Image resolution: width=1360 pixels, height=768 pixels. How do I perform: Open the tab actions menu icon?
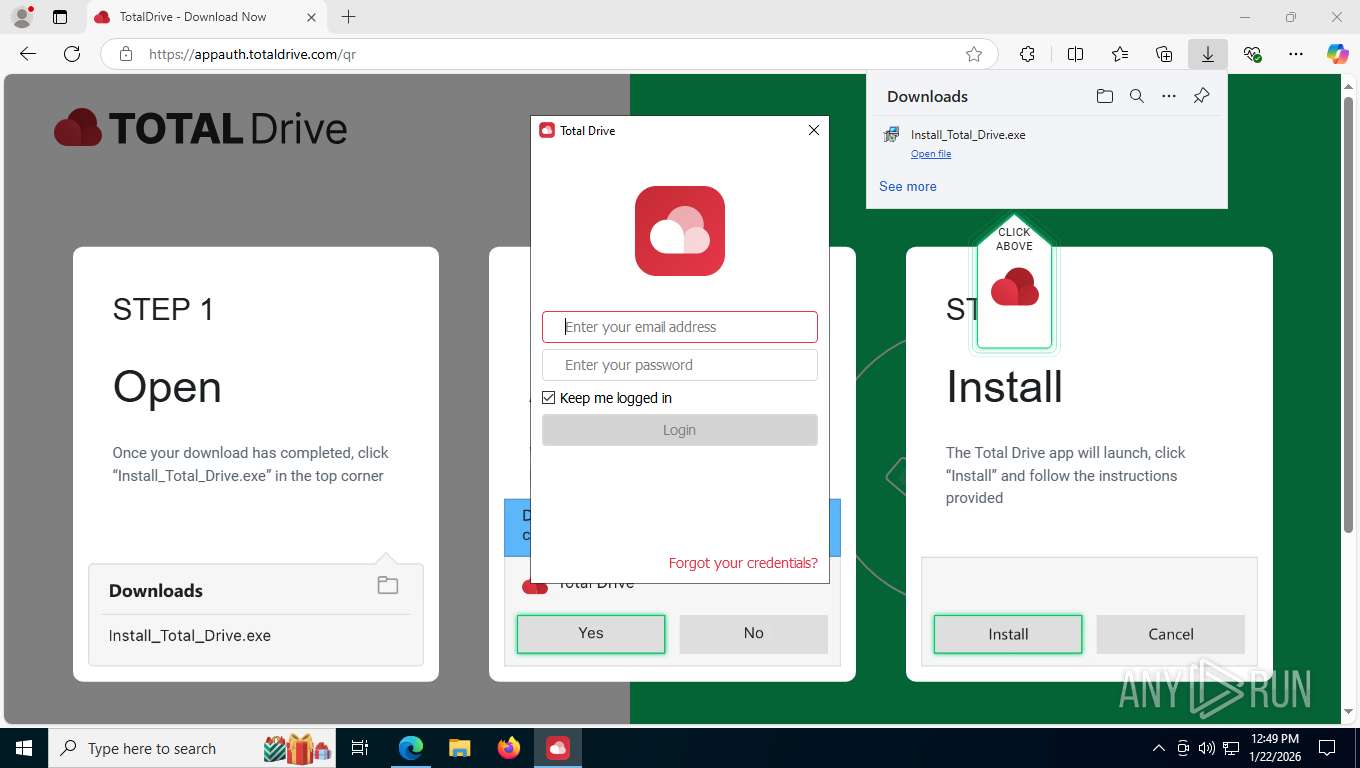click(60, 17)
